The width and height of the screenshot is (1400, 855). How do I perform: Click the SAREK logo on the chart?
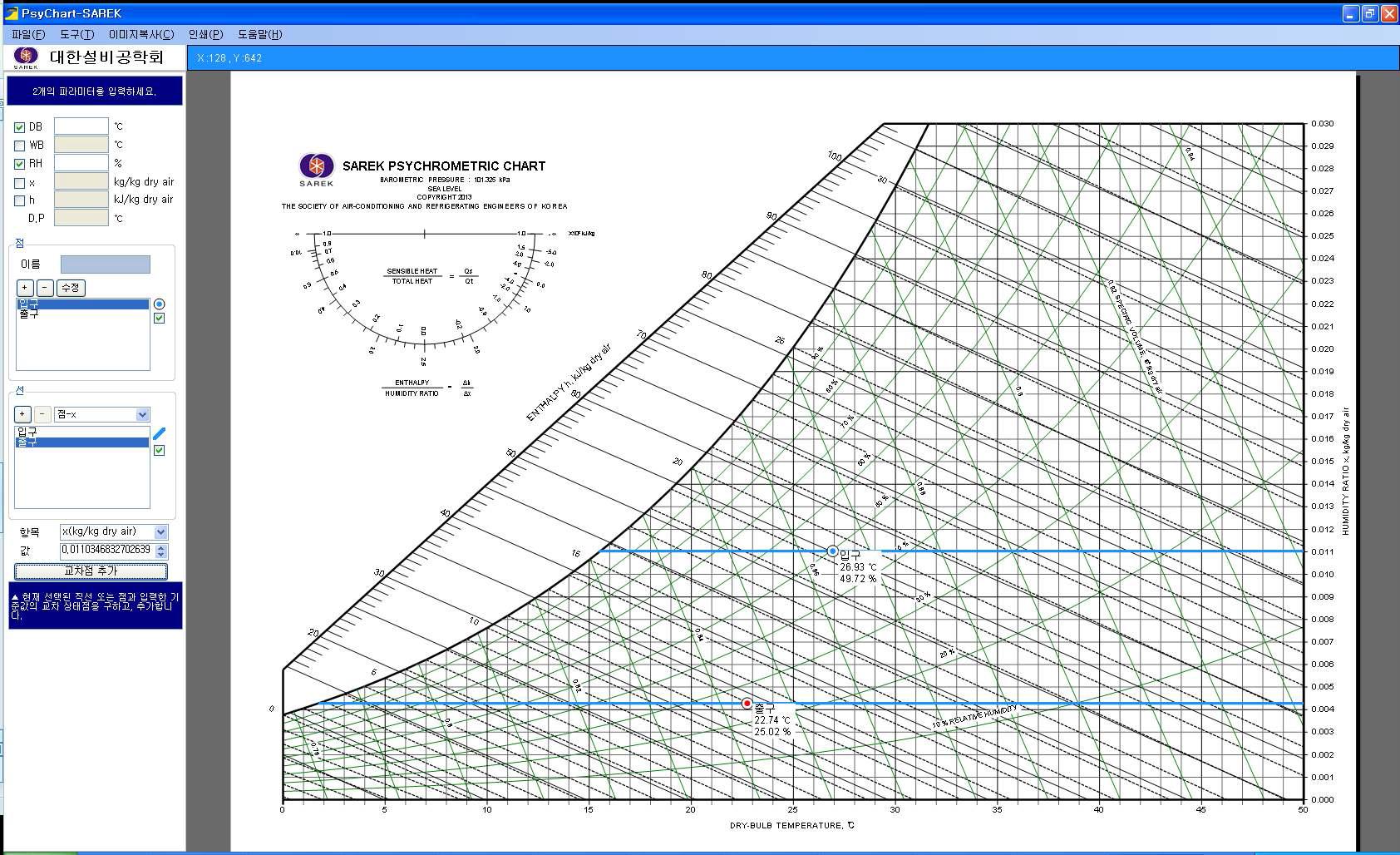pyautogui.click(x=317, y=170)
